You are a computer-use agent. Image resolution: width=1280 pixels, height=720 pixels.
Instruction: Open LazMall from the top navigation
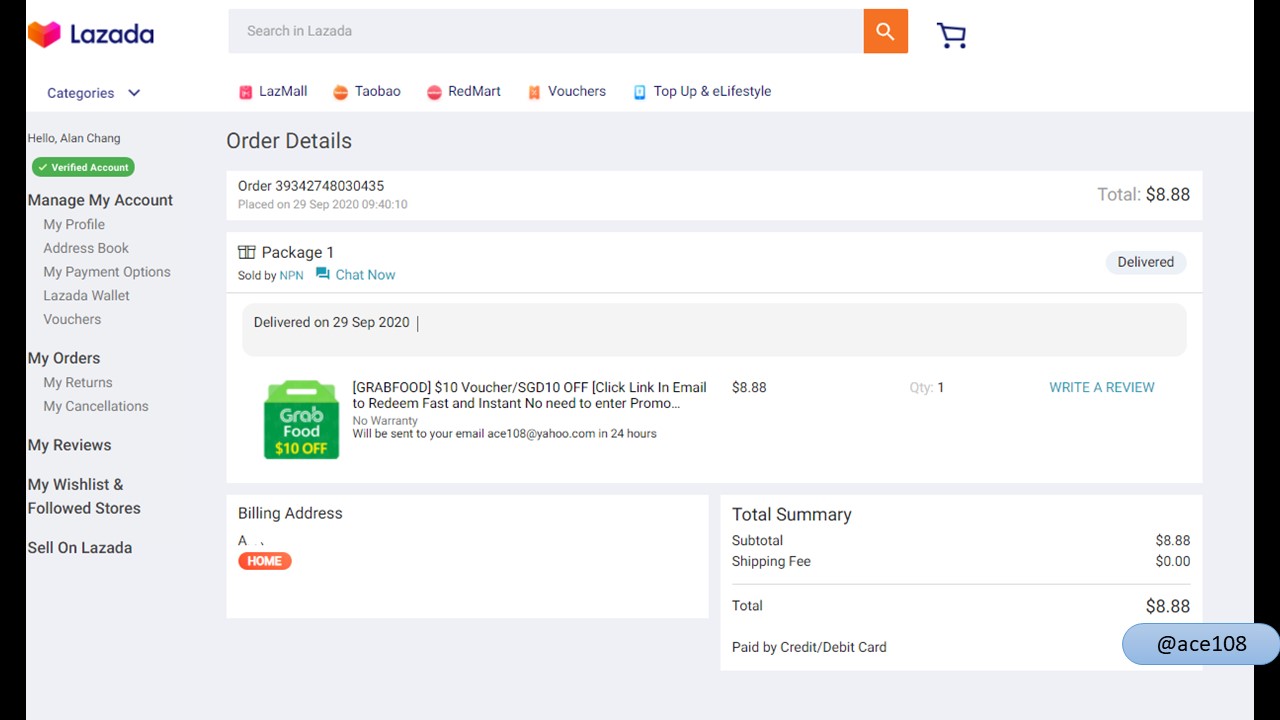point(283,91)
